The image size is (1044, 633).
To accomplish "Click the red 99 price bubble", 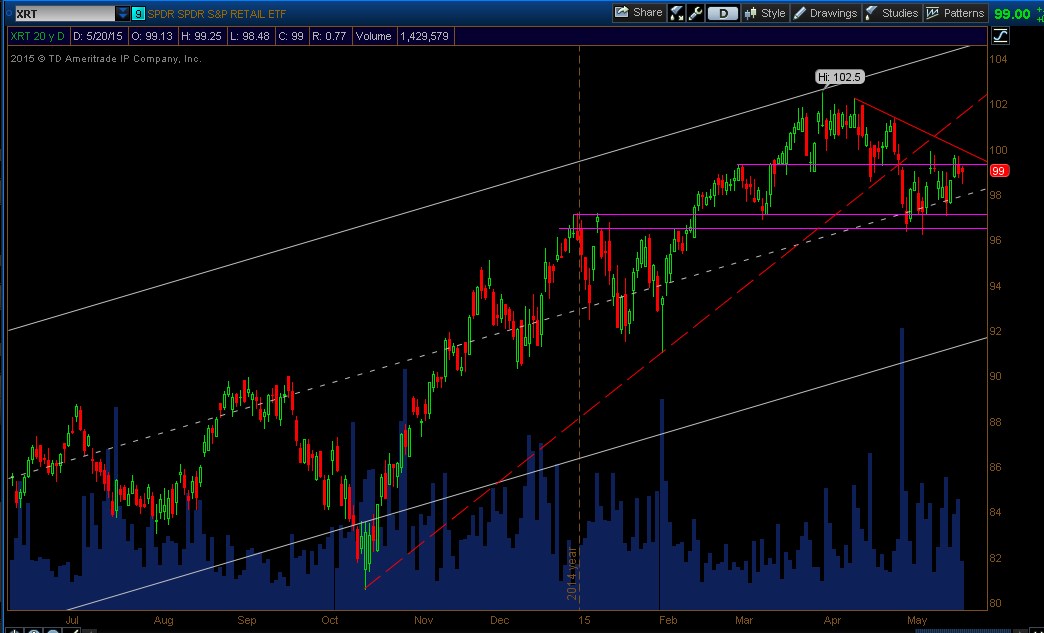I will point(998,171).
